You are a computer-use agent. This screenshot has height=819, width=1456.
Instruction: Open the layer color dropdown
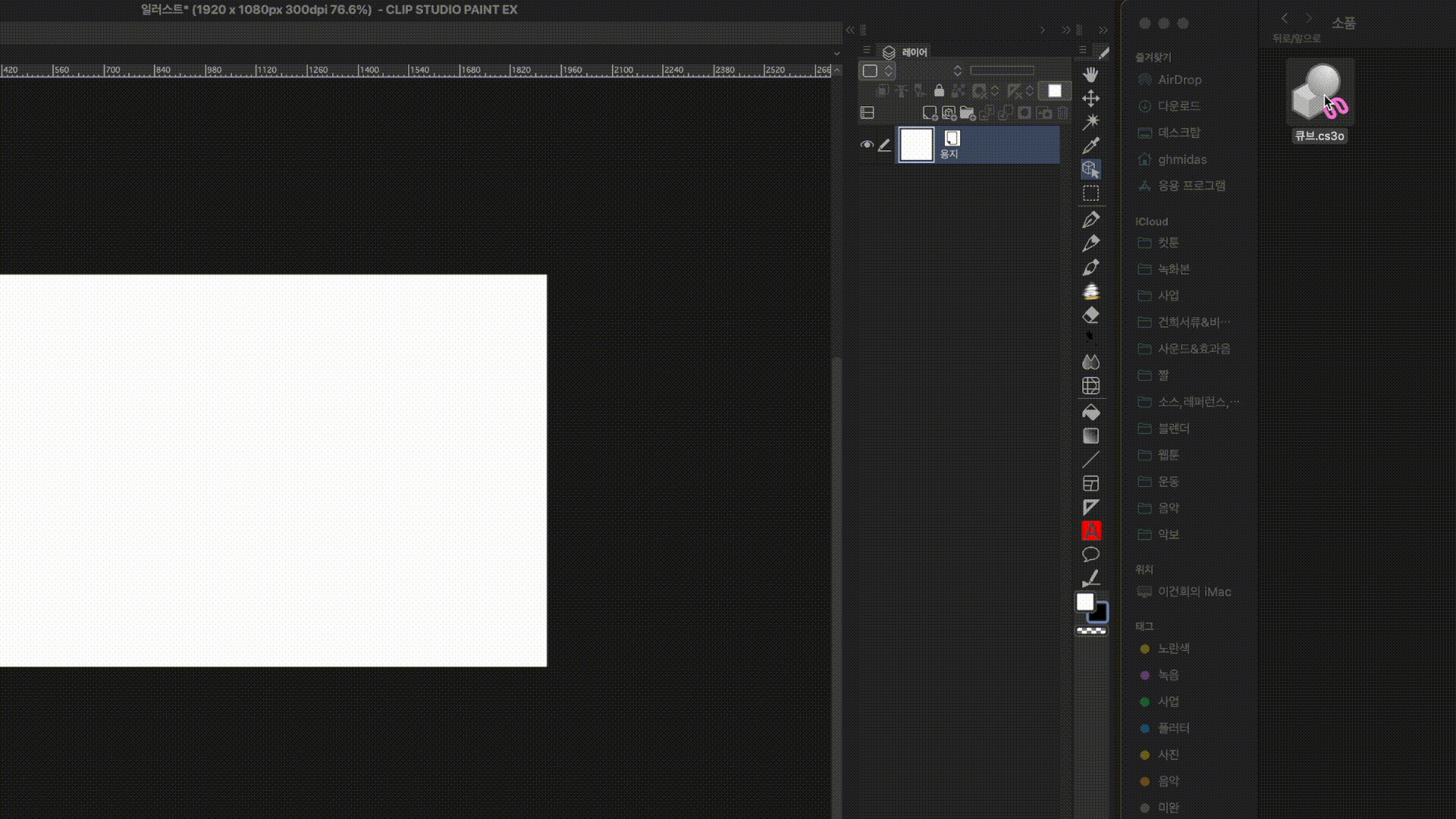click(878, 71)
